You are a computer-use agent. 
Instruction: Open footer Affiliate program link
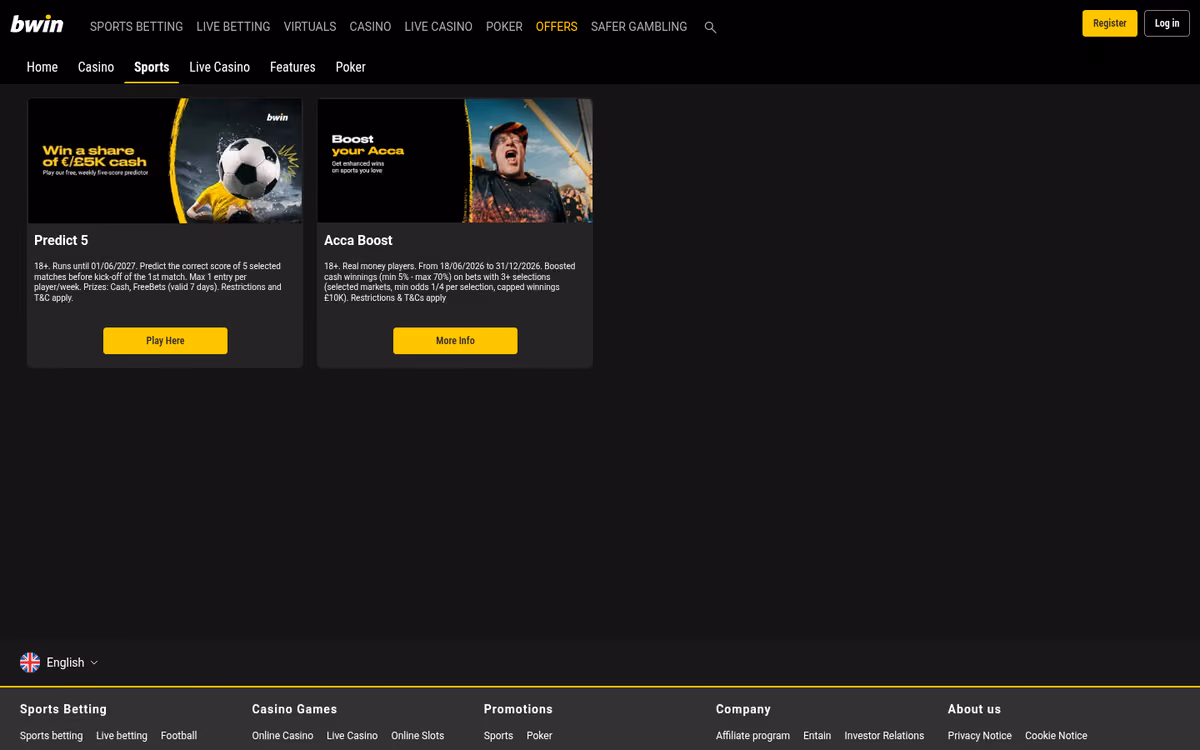[x=753, y=736]
